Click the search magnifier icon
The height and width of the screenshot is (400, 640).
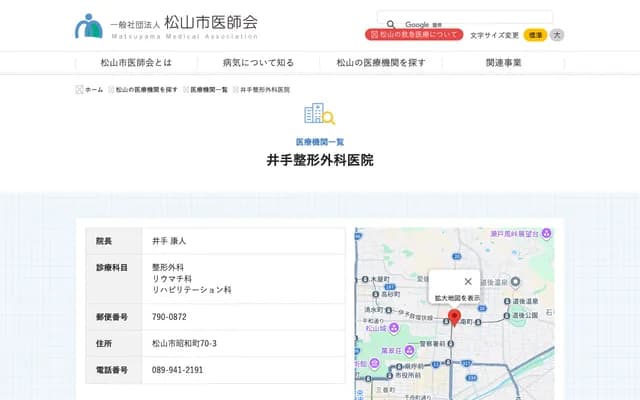click(x=391, y=24)
